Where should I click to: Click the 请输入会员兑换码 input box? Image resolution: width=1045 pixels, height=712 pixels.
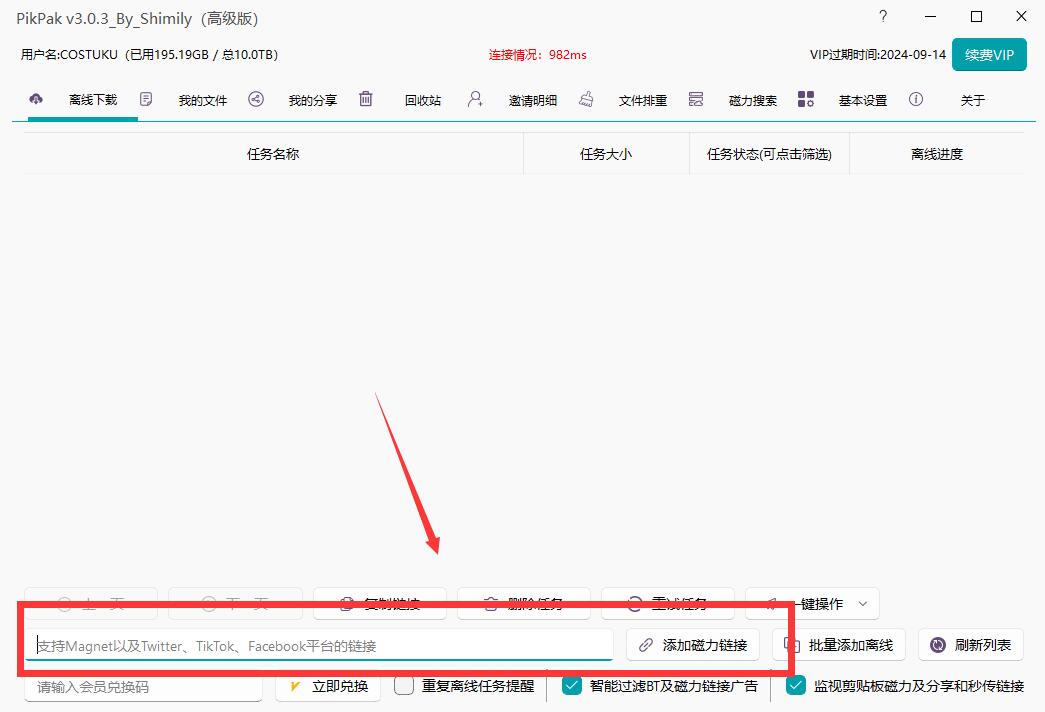[x=143, y=687]
